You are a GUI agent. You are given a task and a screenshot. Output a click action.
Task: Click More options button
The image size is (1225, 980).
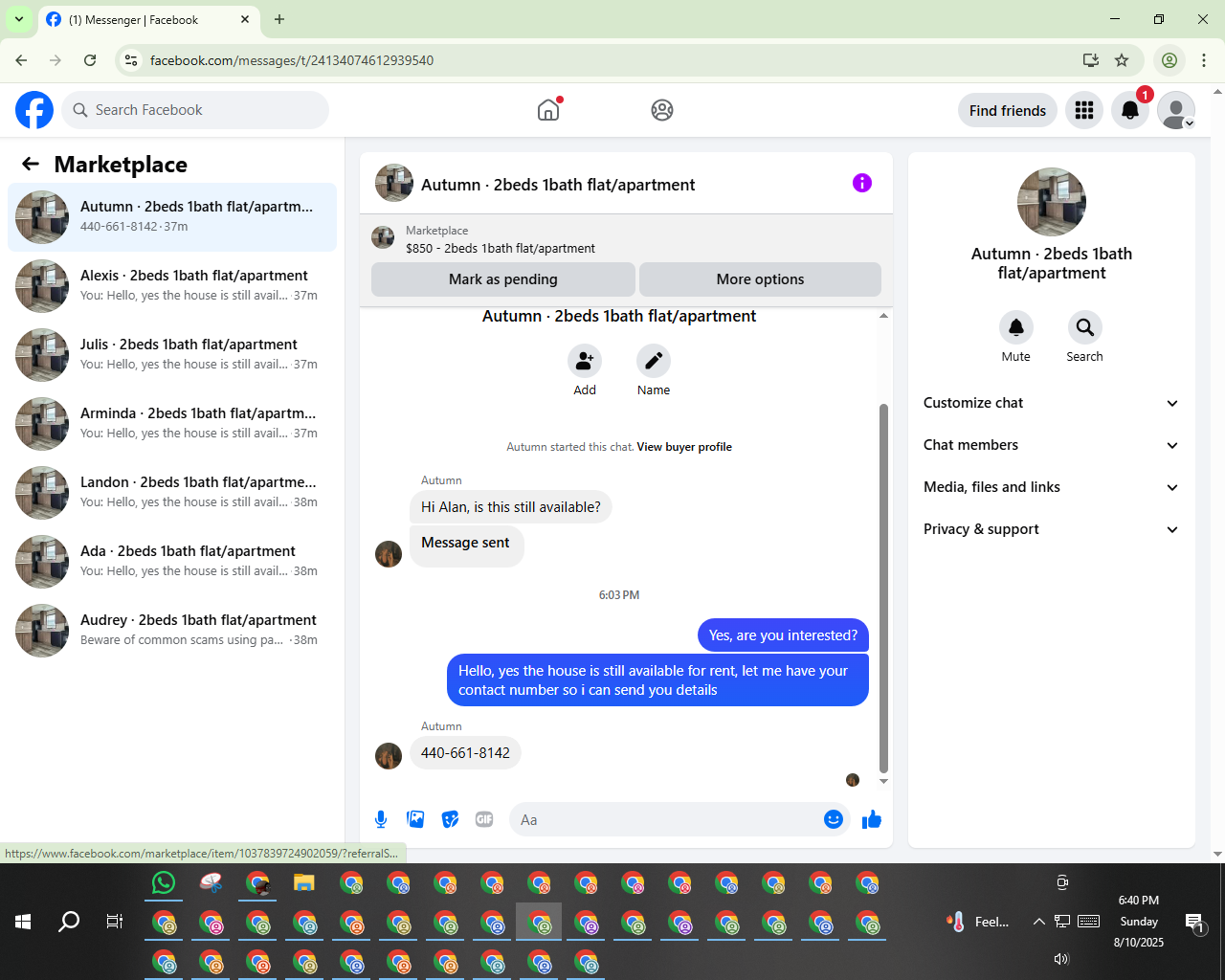pos(760,279)
